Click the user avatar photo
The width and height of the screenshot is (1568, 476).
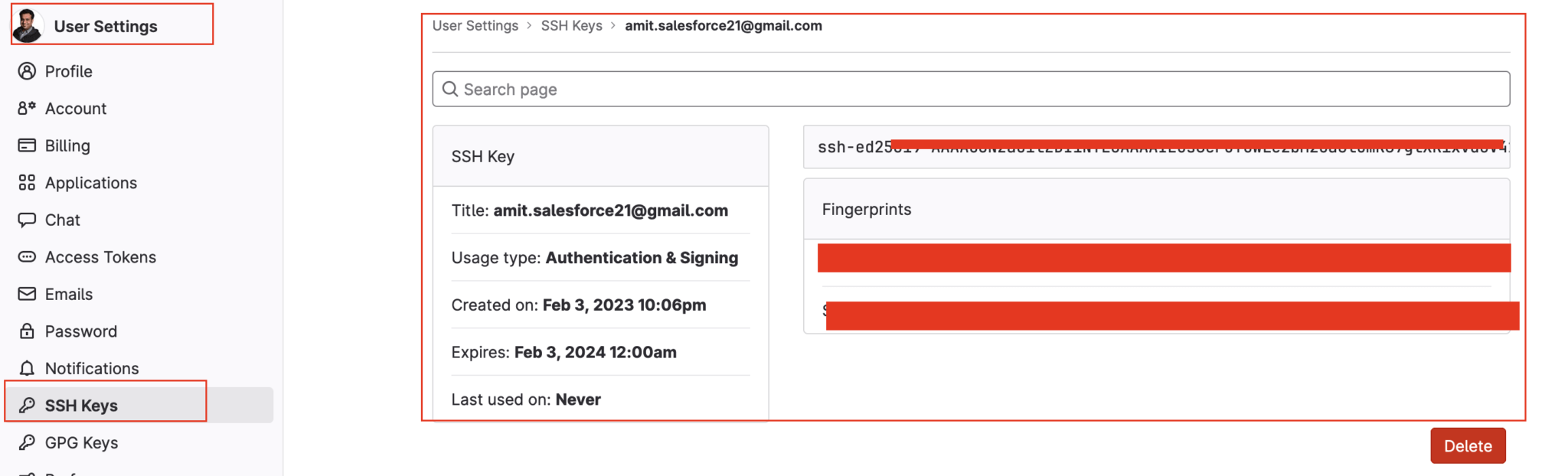28,25
